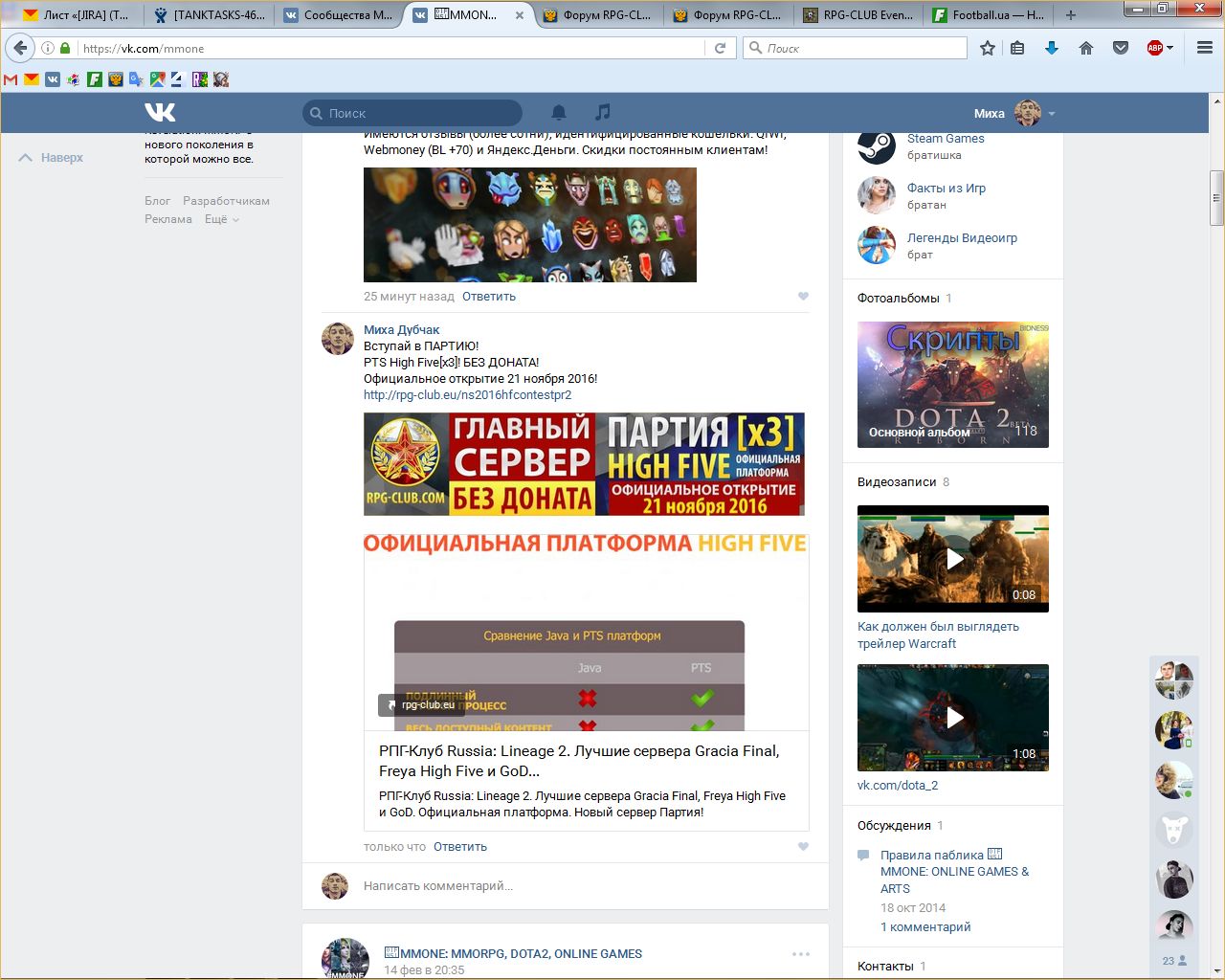Open Google Translate bookmark icon
This screenshot has width=1225, height=980.
click(x=137, y=79)
